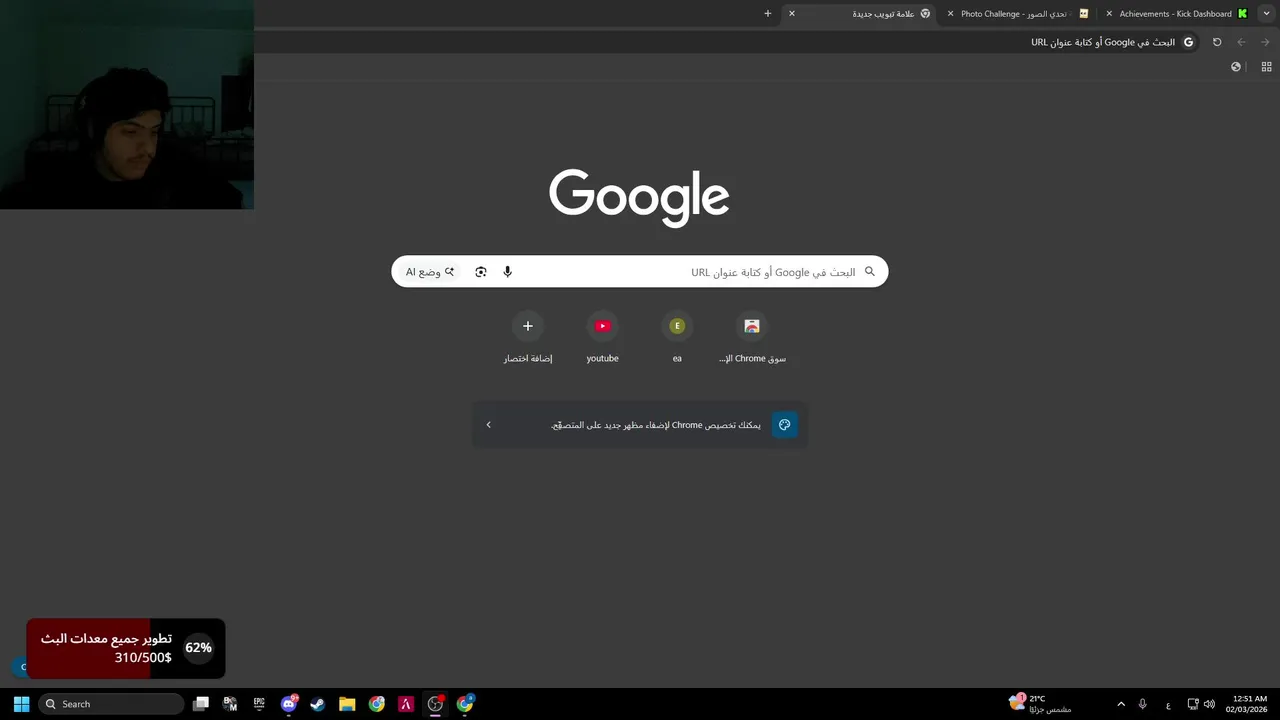This screenshot has height=720, width=1280.
Task: Open Discord from the taskbar
Action: [x=289, y=704]
